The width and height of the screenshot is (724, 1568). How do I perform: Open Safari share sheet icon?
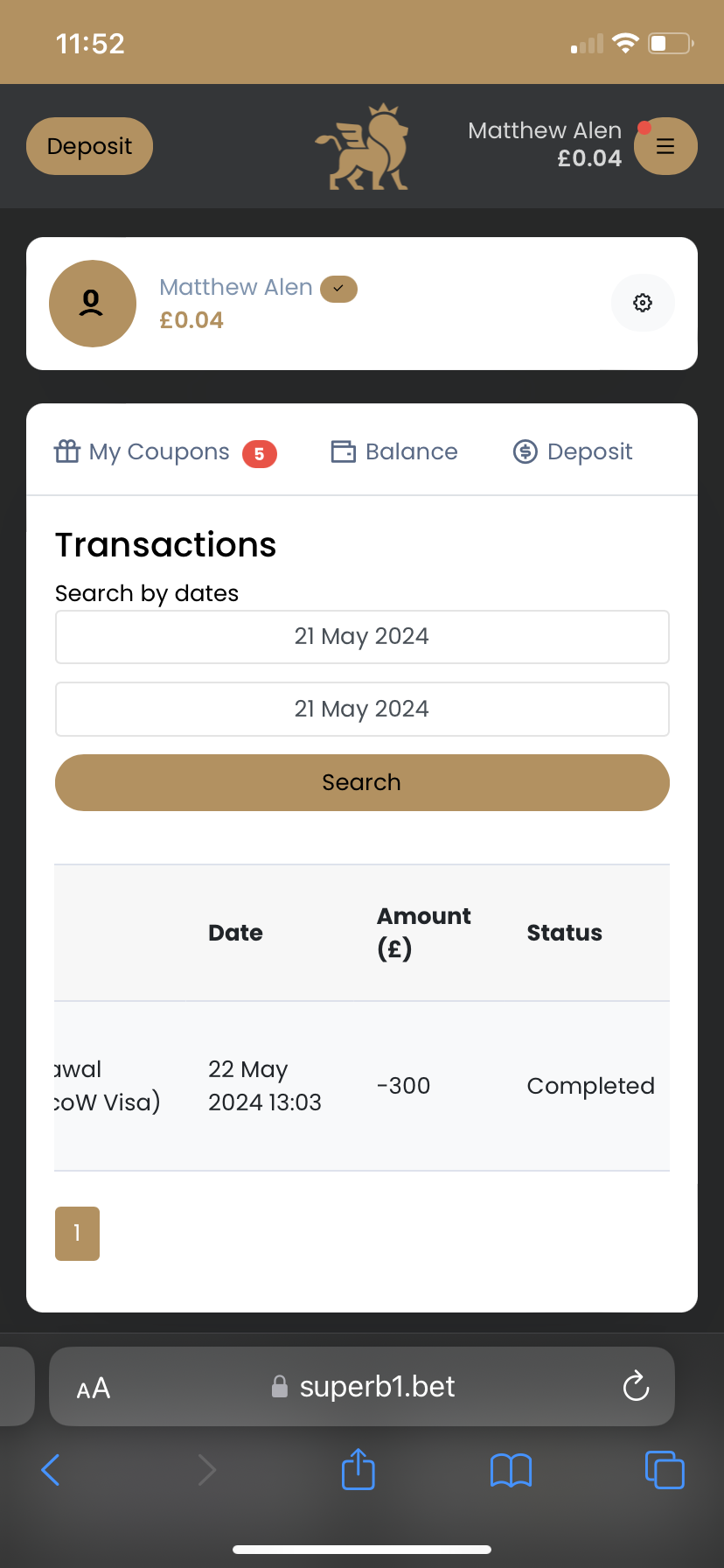coord(359,1469)
